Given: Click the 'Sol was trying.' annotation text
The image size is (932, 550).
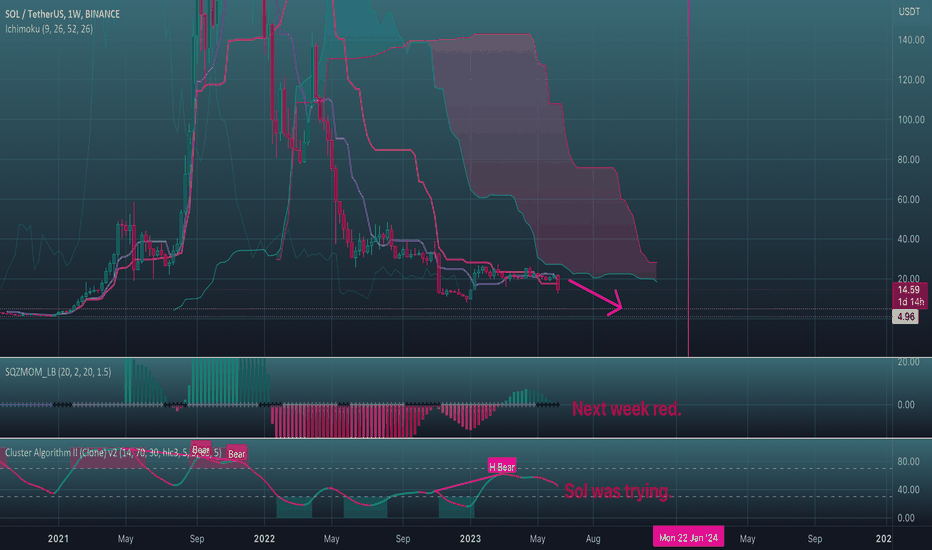Looking at the screenshot, I should [618, 491].
